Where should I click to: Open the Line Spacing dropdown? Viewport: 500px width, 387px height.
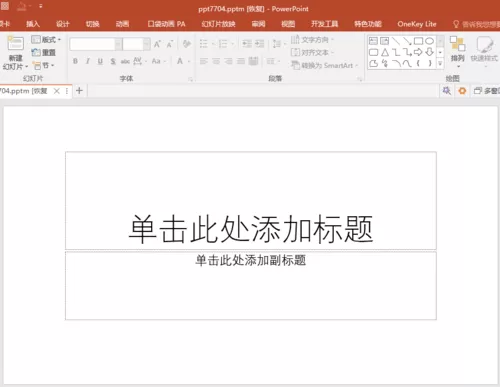coord(279,44)
